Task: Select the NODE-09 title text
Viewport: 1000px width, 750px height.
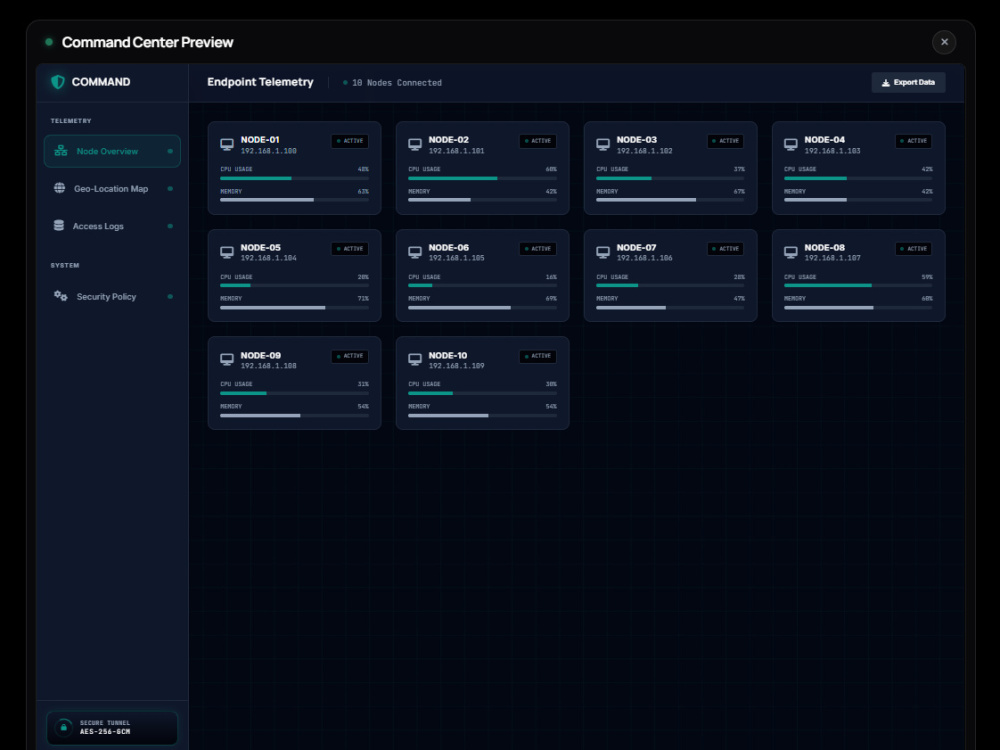Action: (260, 355)
